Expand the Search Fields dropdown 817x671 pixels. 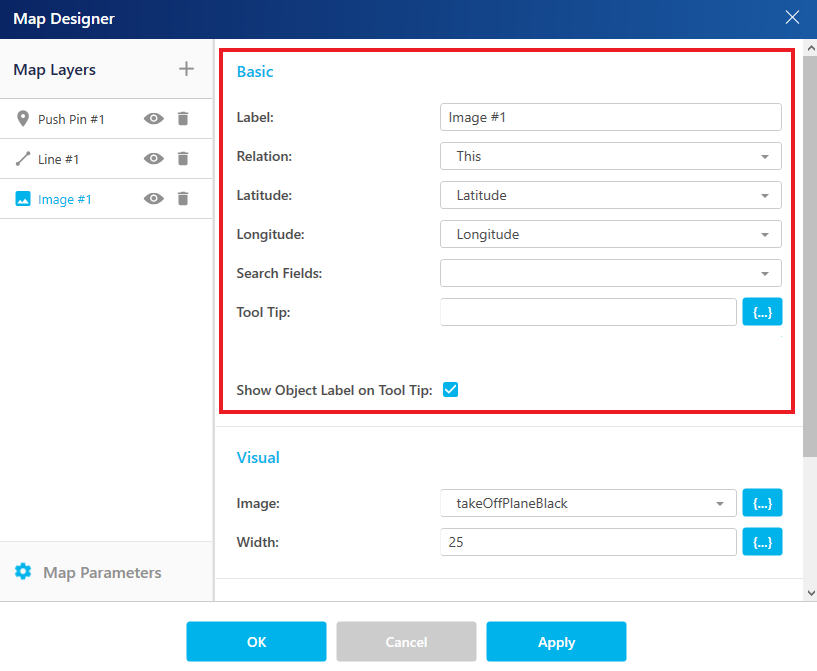click(611, 273)
